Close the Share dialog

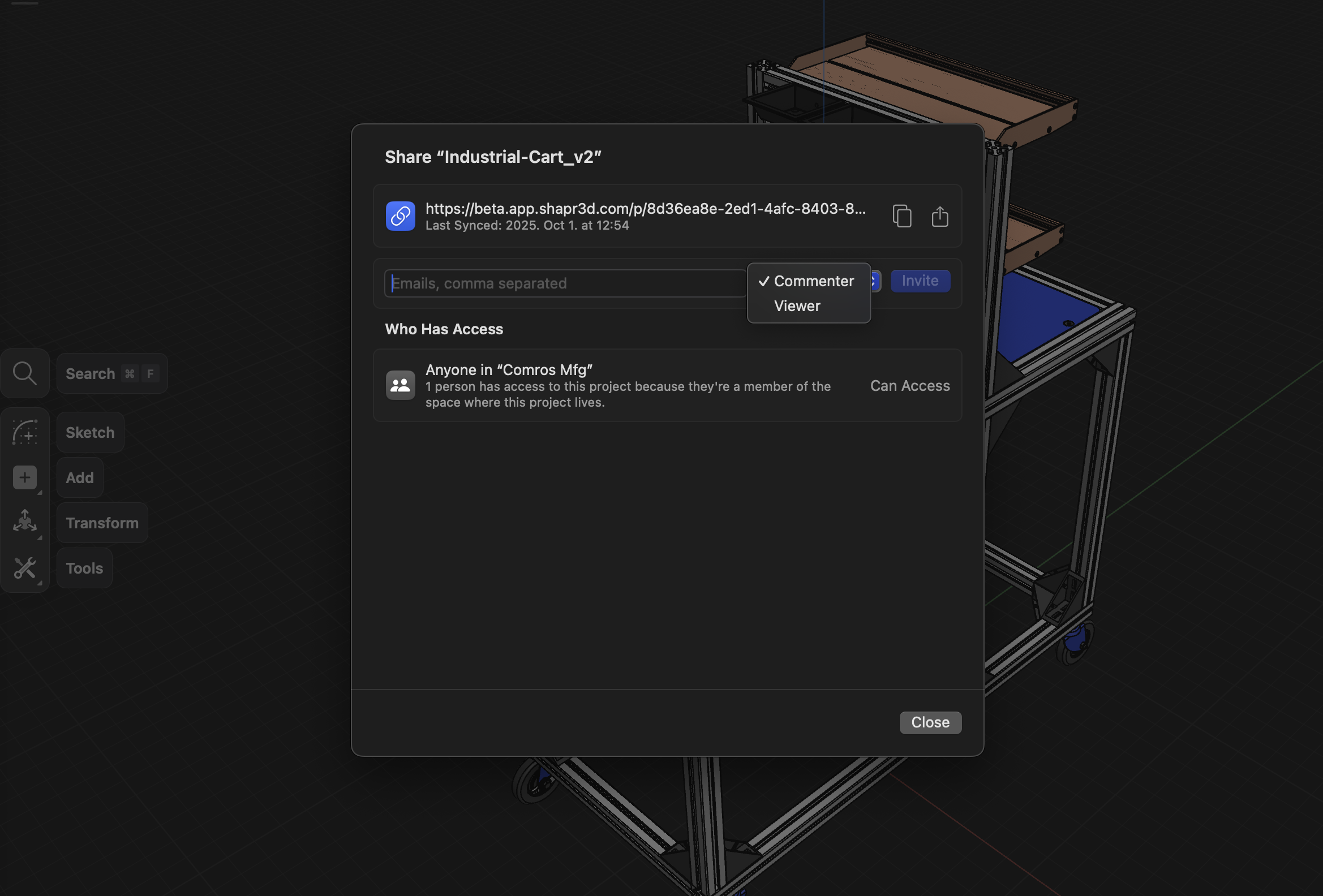tap(930, 722)
